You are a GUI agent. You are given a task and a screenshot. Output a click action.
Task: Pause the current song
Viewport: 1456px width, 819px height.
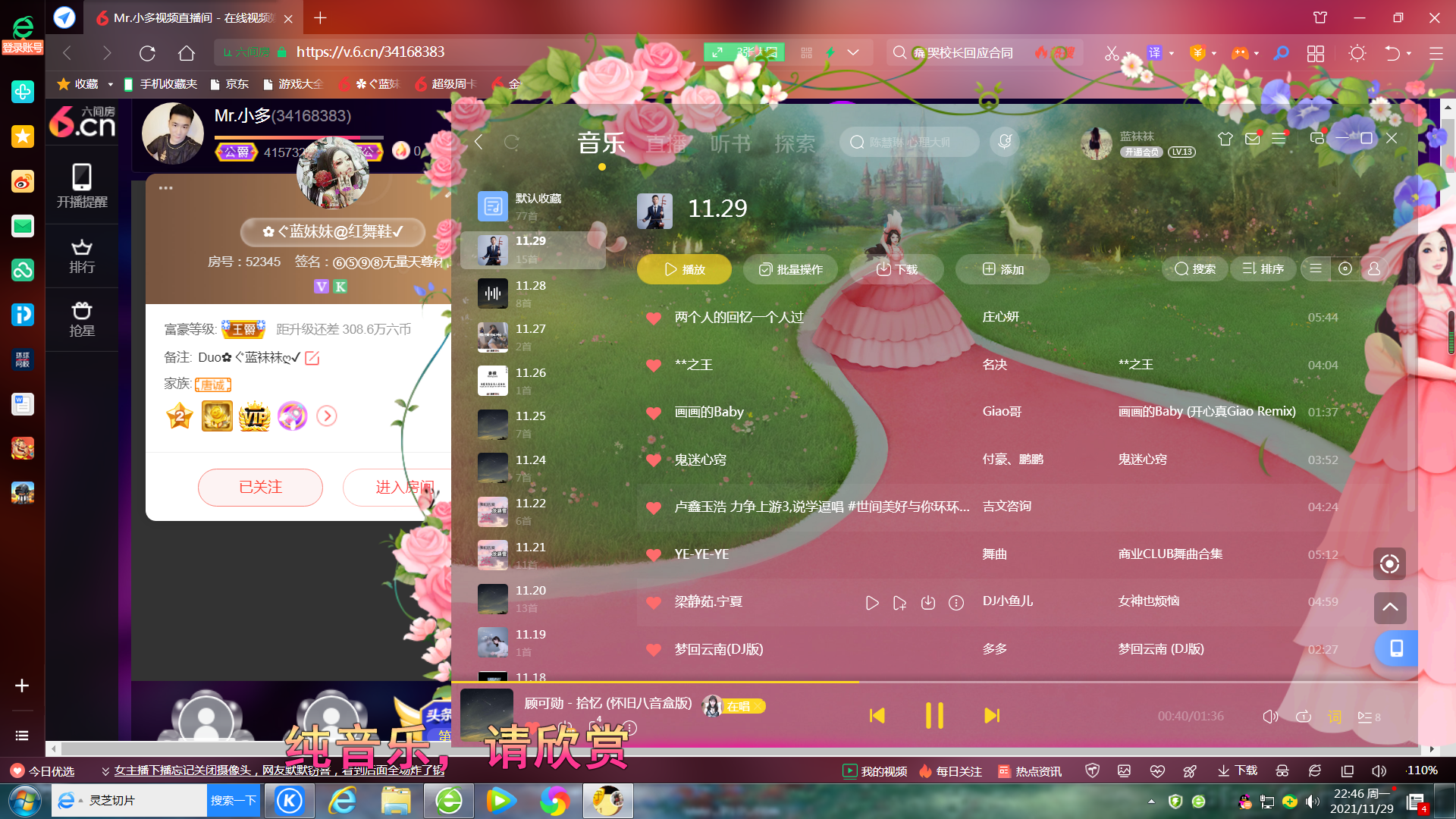(x=934, y=716)
